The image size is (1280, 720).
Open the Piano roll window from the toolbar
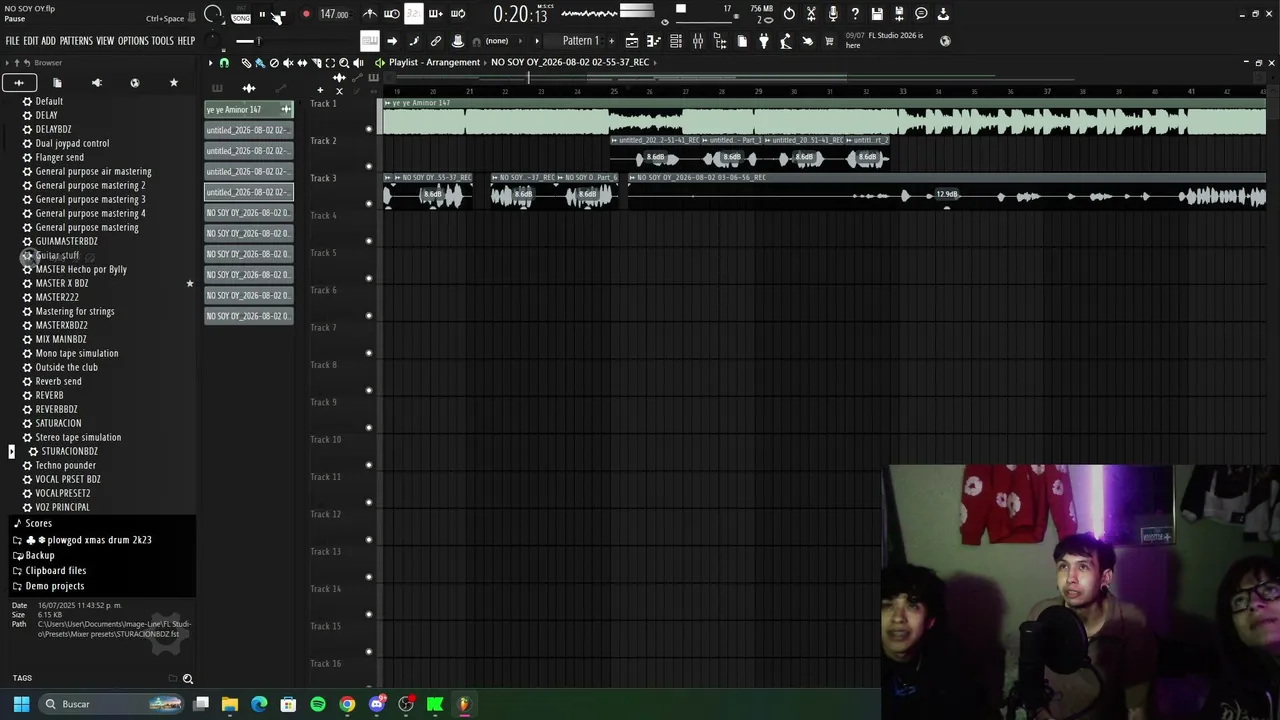653,41
